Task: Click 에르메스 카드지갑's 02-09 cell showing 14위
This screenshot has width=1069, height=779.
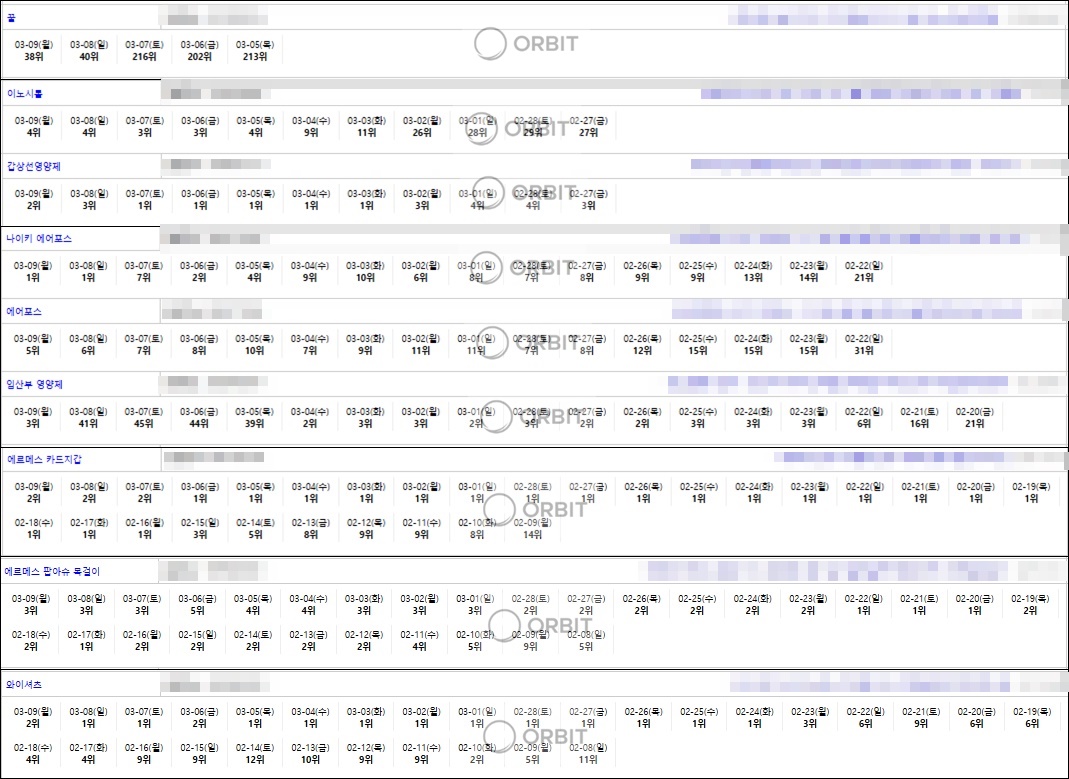Action: click(532, 528)
